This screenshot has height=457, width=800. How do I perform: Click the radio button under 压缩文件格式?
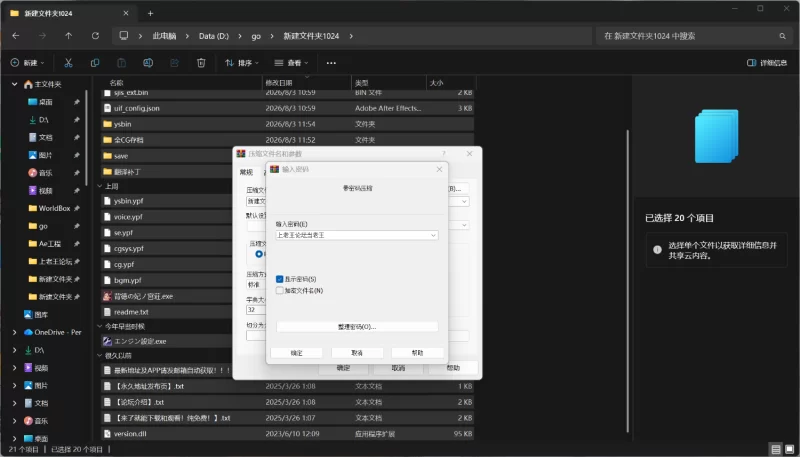point(259,253)
